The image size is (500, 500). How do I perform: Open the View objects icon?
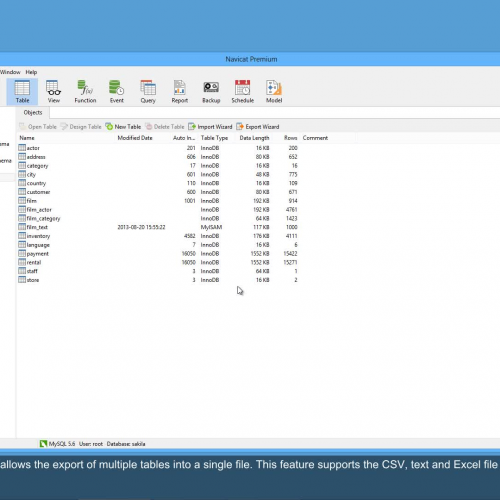(x=53, y=92)
